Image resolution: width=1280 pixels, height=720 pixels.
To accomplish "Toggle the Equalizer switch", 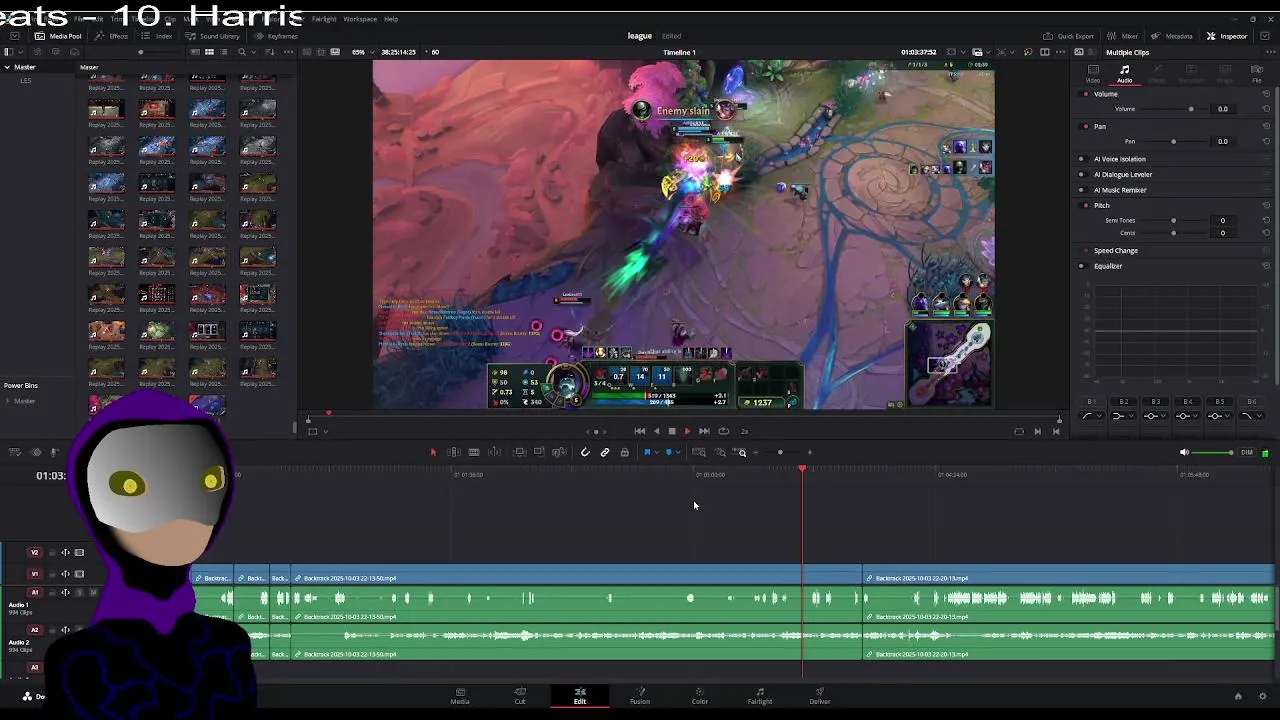I will click(1081, 266).
